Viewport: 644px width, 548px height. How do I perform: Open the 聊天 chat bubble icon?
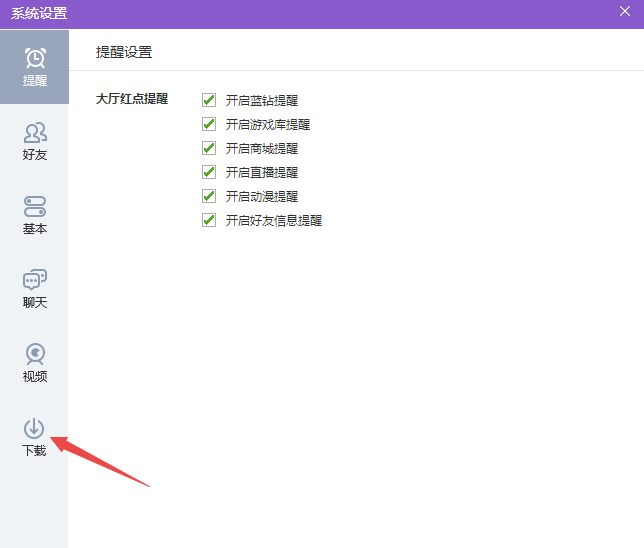click(34, 280)
